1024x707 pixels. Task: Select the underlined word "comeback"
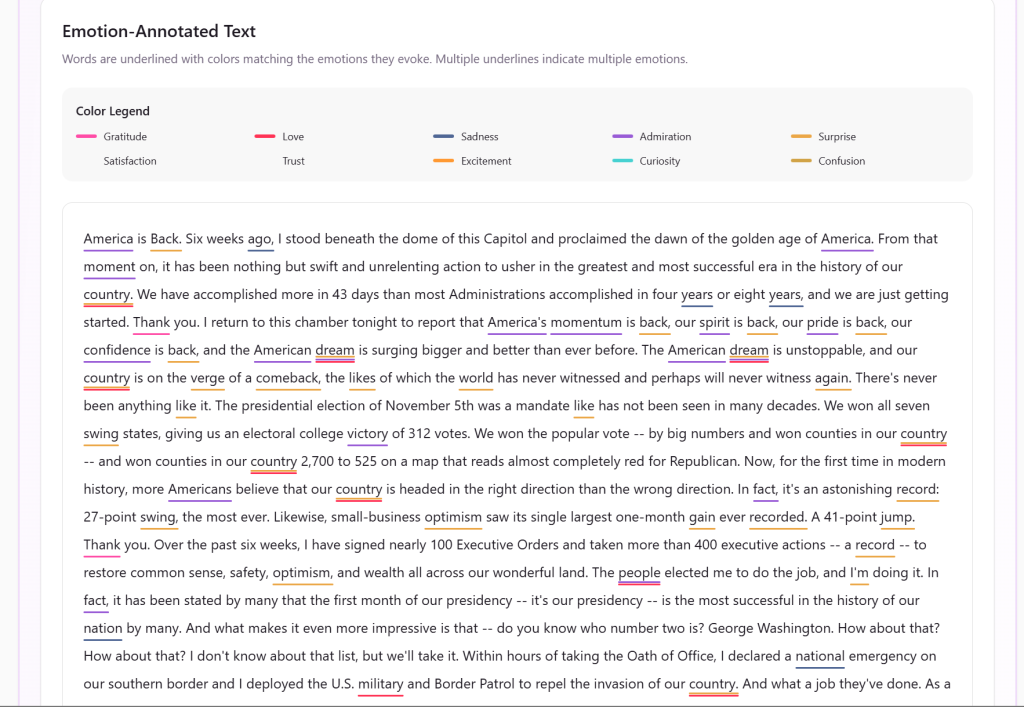click(288, 378)
